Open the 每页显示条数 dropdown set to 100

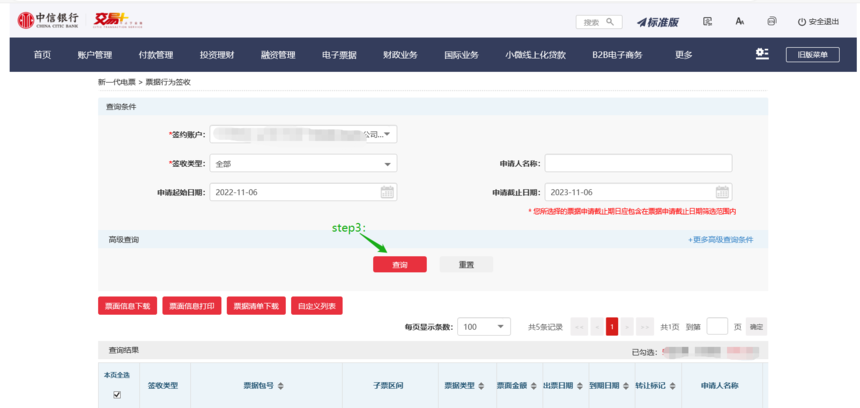(502, 327)
